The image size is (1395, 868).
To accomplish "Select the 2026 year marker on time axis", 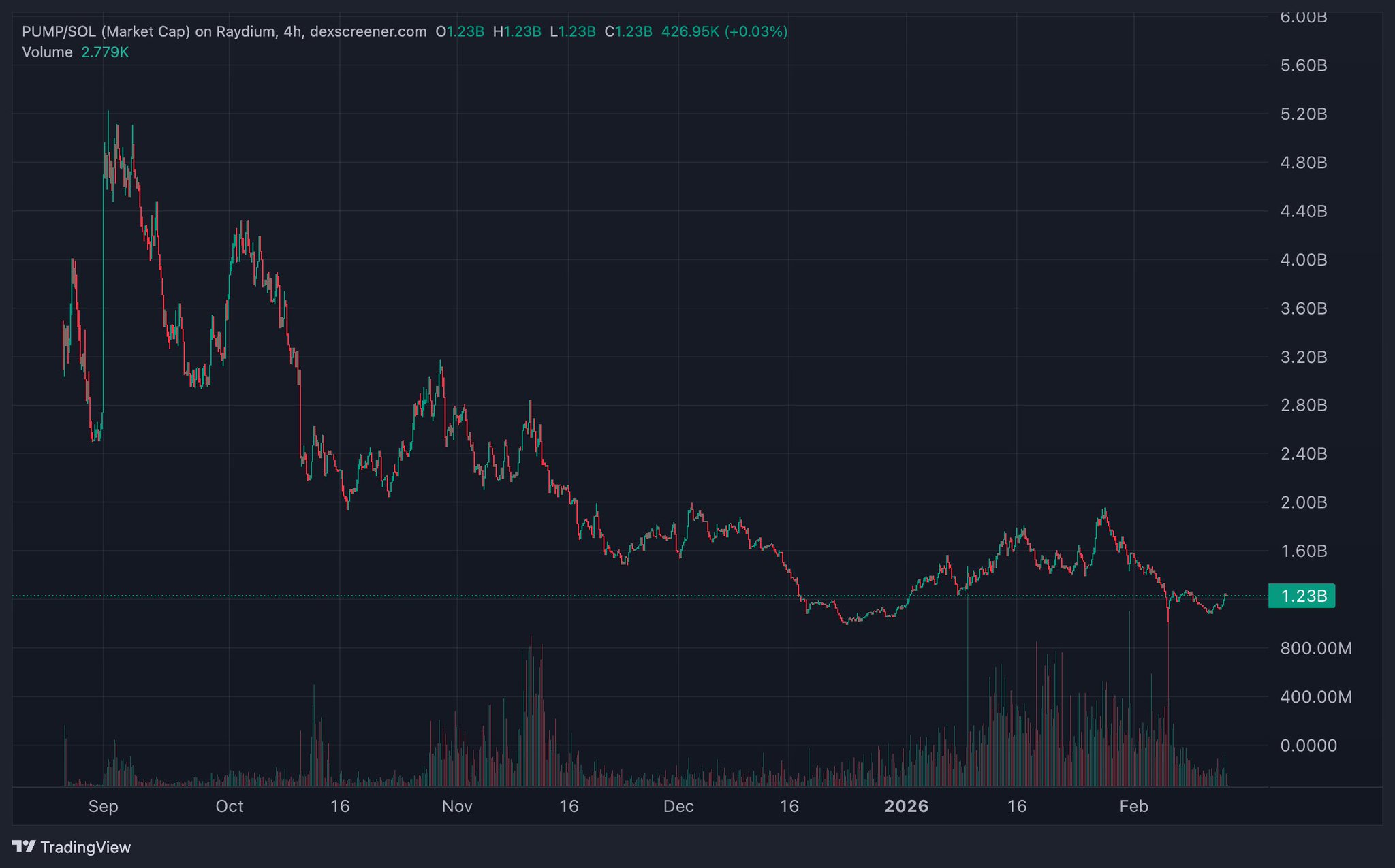I will (906, 807).
